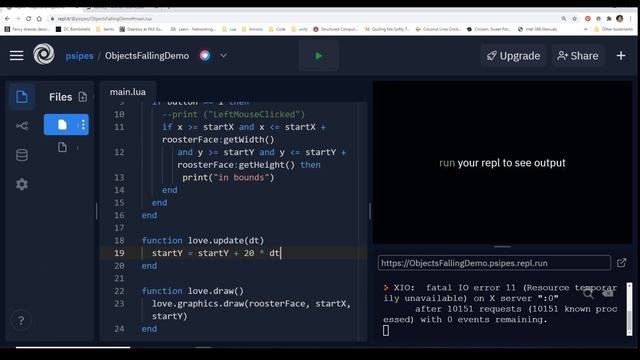Click the Add file icon beside Files
Image resolution: width=640 pixels, height=360 pixels.
coord(82,97)
